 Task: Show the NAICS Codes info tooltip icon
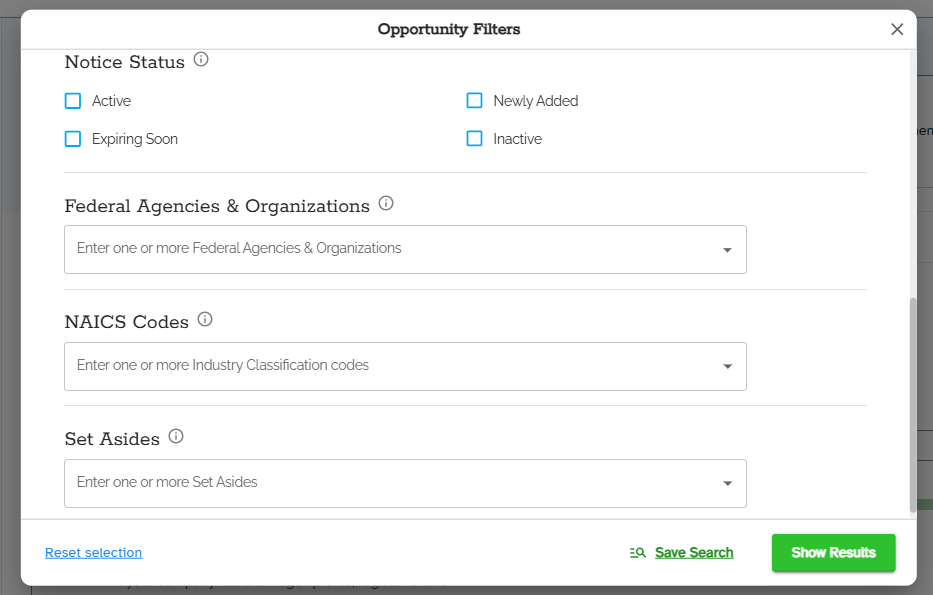(x=205, y=320)
